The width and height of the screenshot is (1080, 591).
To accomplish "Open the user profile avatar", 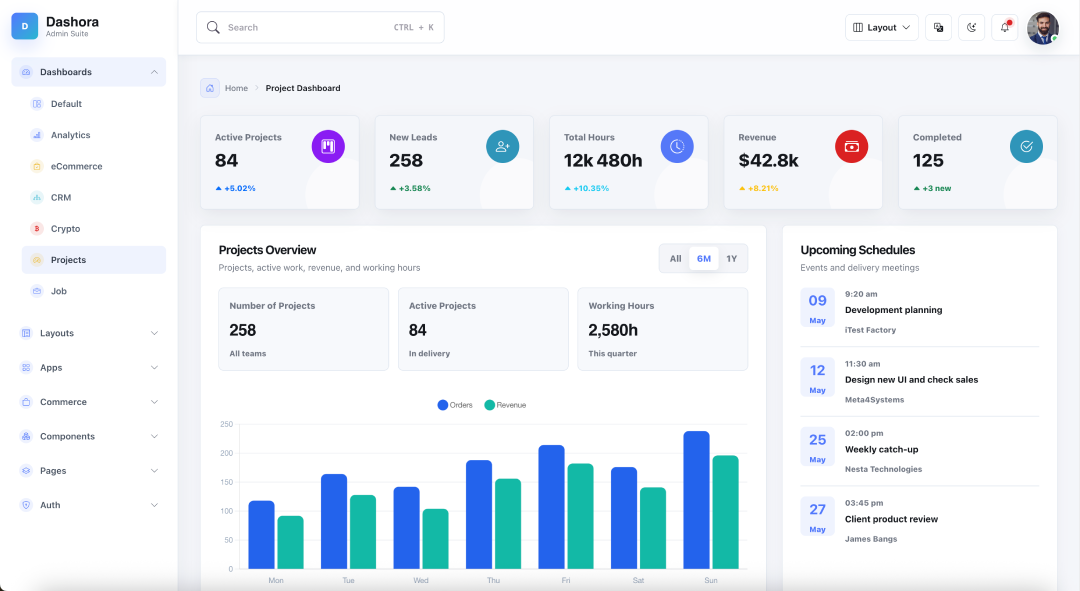I will (x=1043, y=28).
